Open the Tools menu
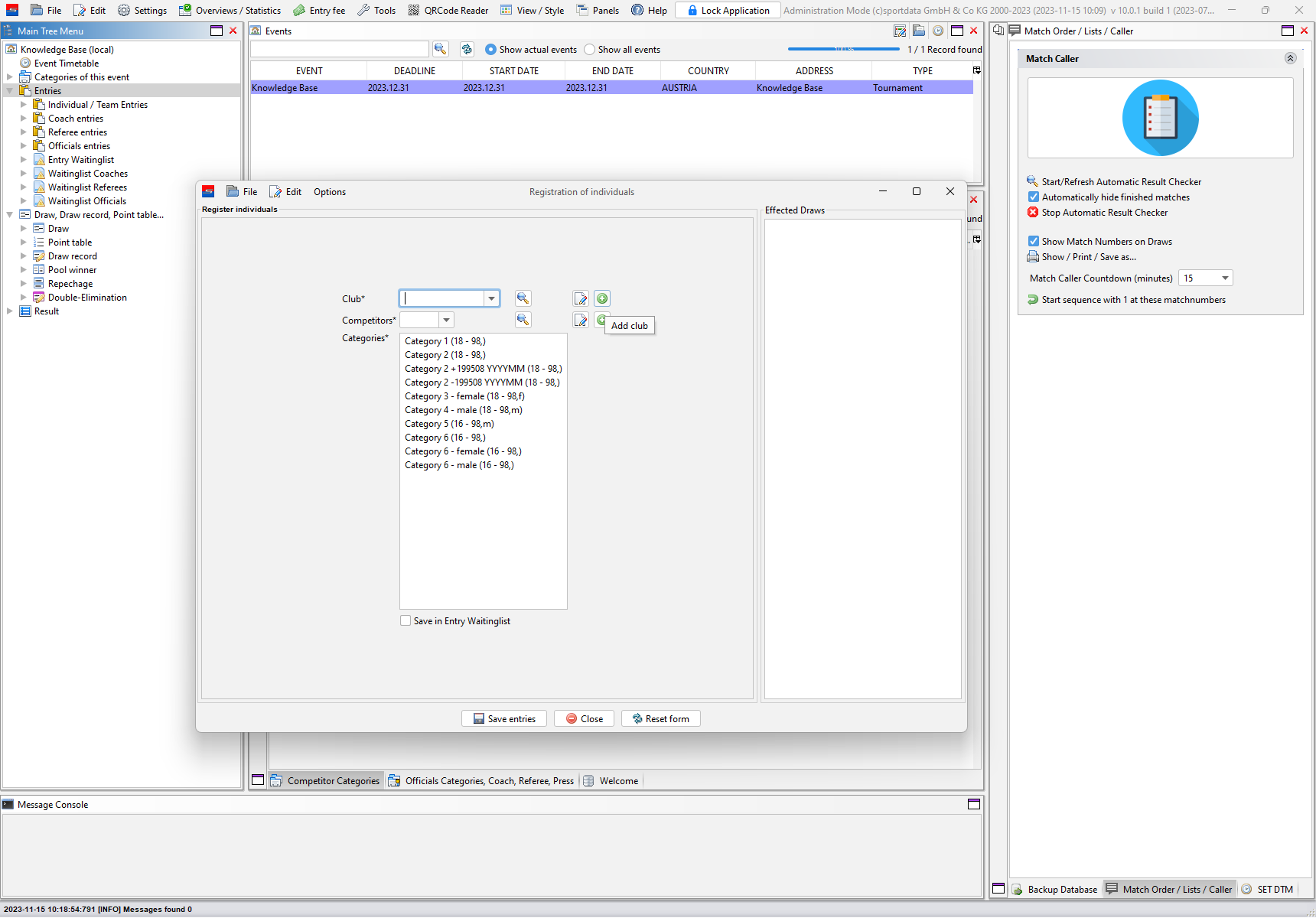 376,10
